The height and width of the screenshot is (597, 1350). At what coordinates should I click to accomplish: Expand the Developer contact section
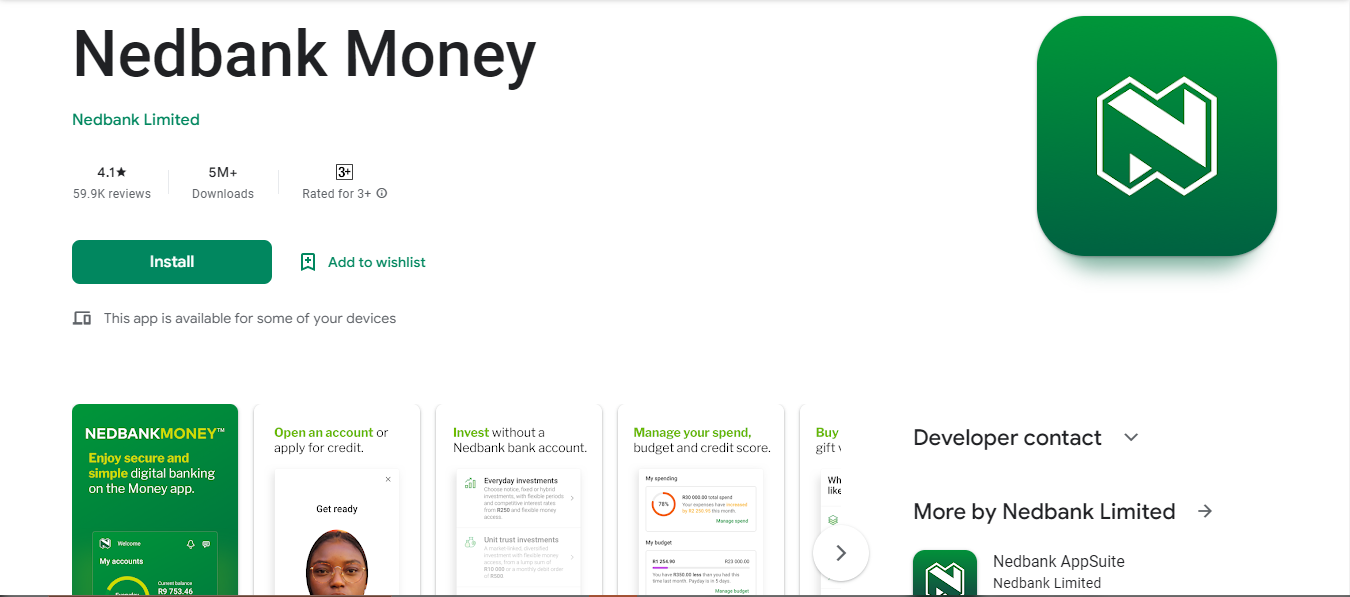[x=1006, y=437]
